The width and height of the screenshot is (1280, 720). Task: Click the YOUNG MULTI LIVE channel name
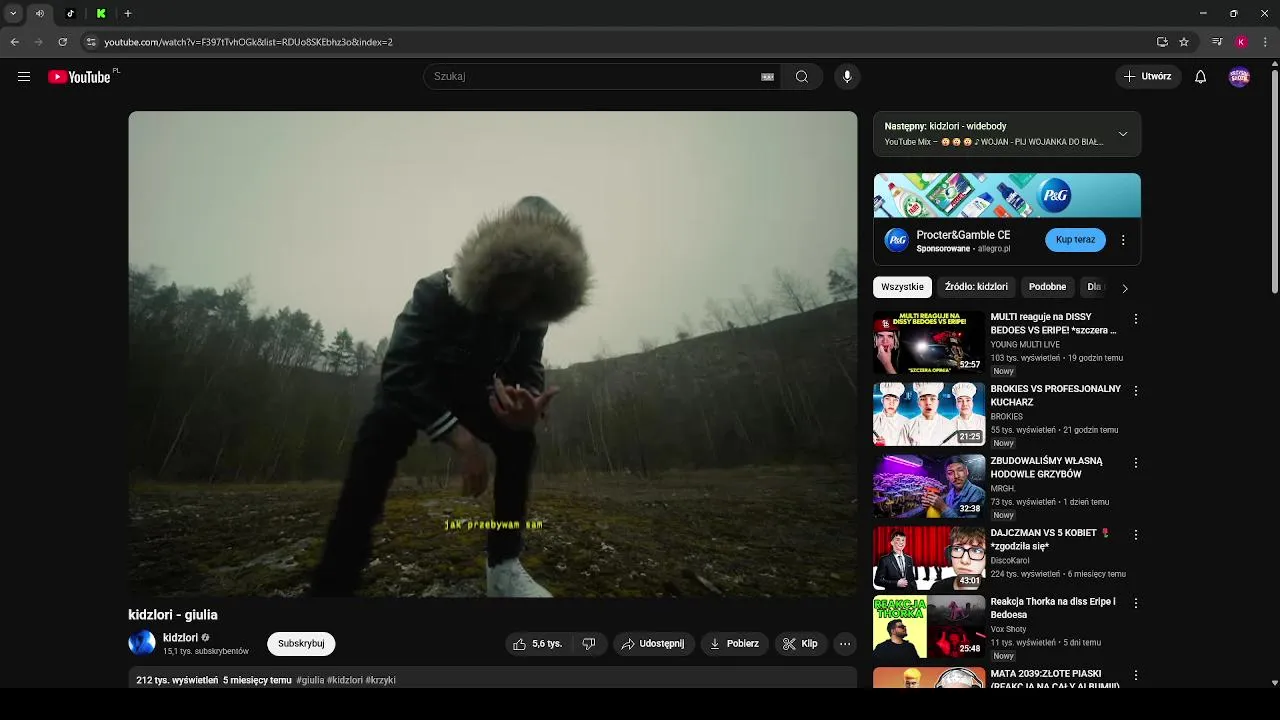coord(1025,344)
